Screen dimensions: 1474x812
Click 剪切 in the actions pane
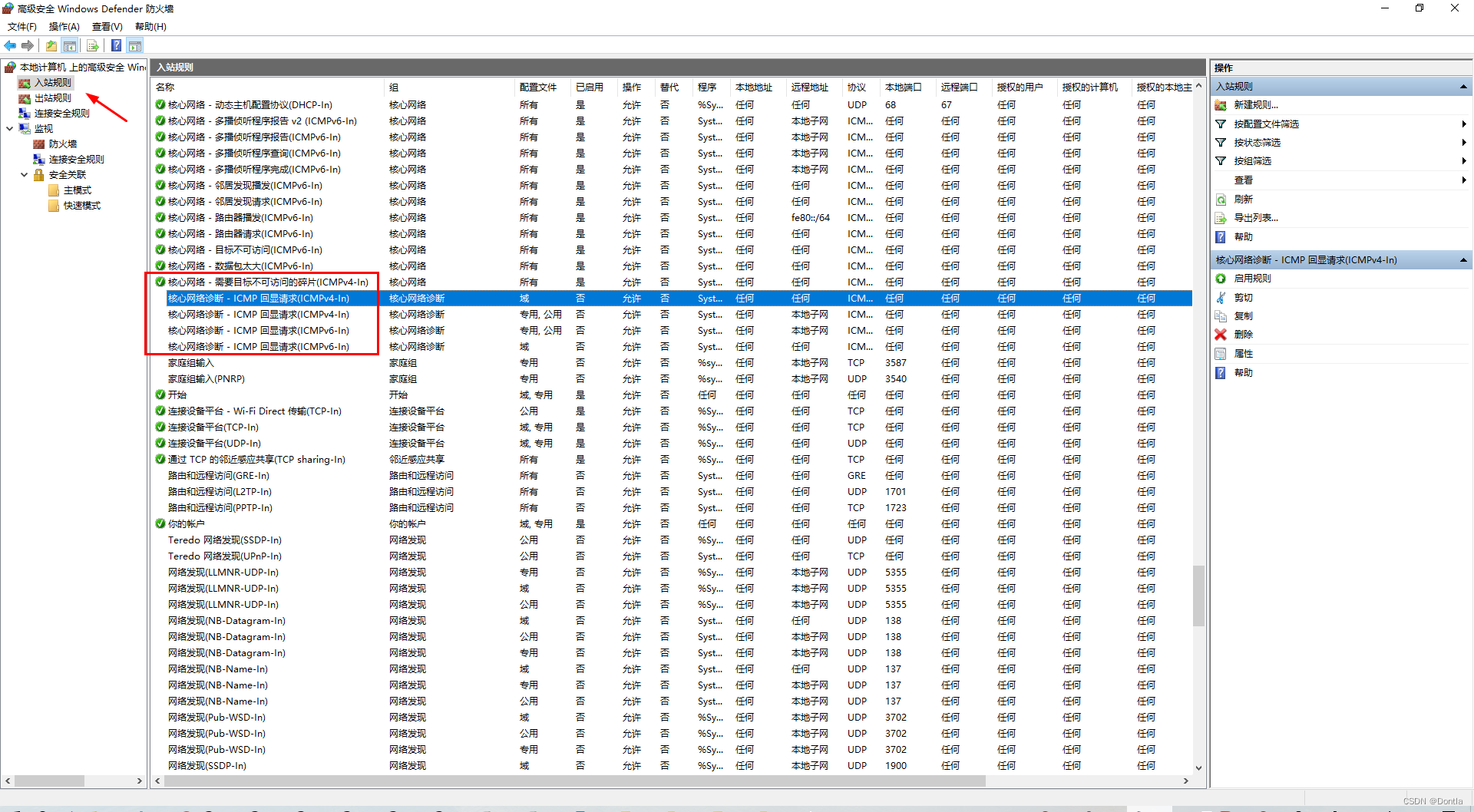[1244, 298]
